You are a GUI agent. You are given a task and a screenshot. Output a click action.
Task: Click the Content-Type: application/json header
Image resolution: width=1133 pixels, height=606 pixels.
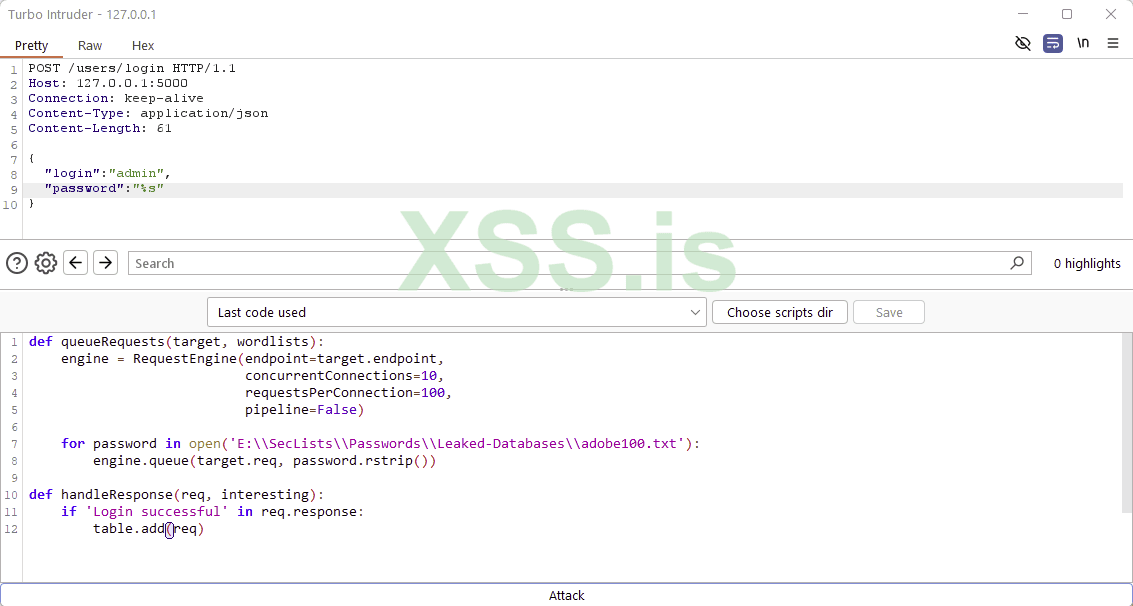[x=148, y=113]
